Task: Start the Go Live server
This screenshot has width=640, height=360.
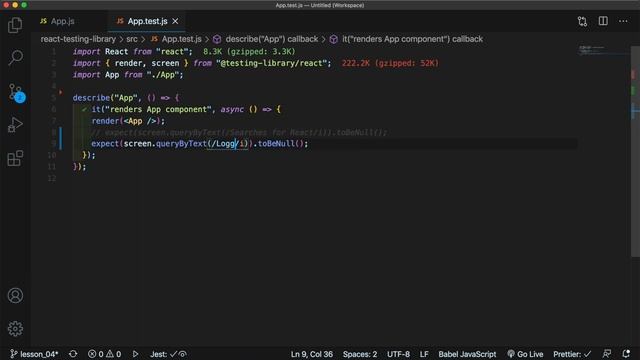Action: (x=525, y=354)
